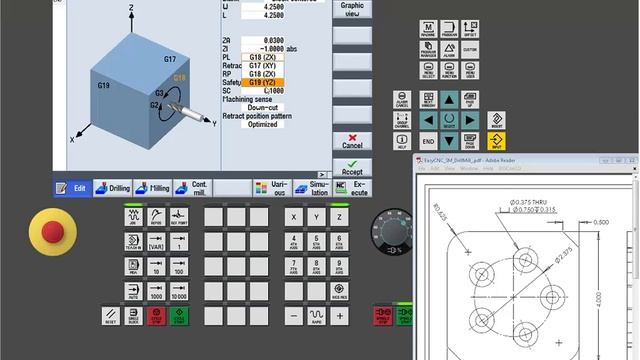This screenshot has height=360, width=640.
Task: Hit the RESET key with slash icon
Action: (x=111, y=316)
